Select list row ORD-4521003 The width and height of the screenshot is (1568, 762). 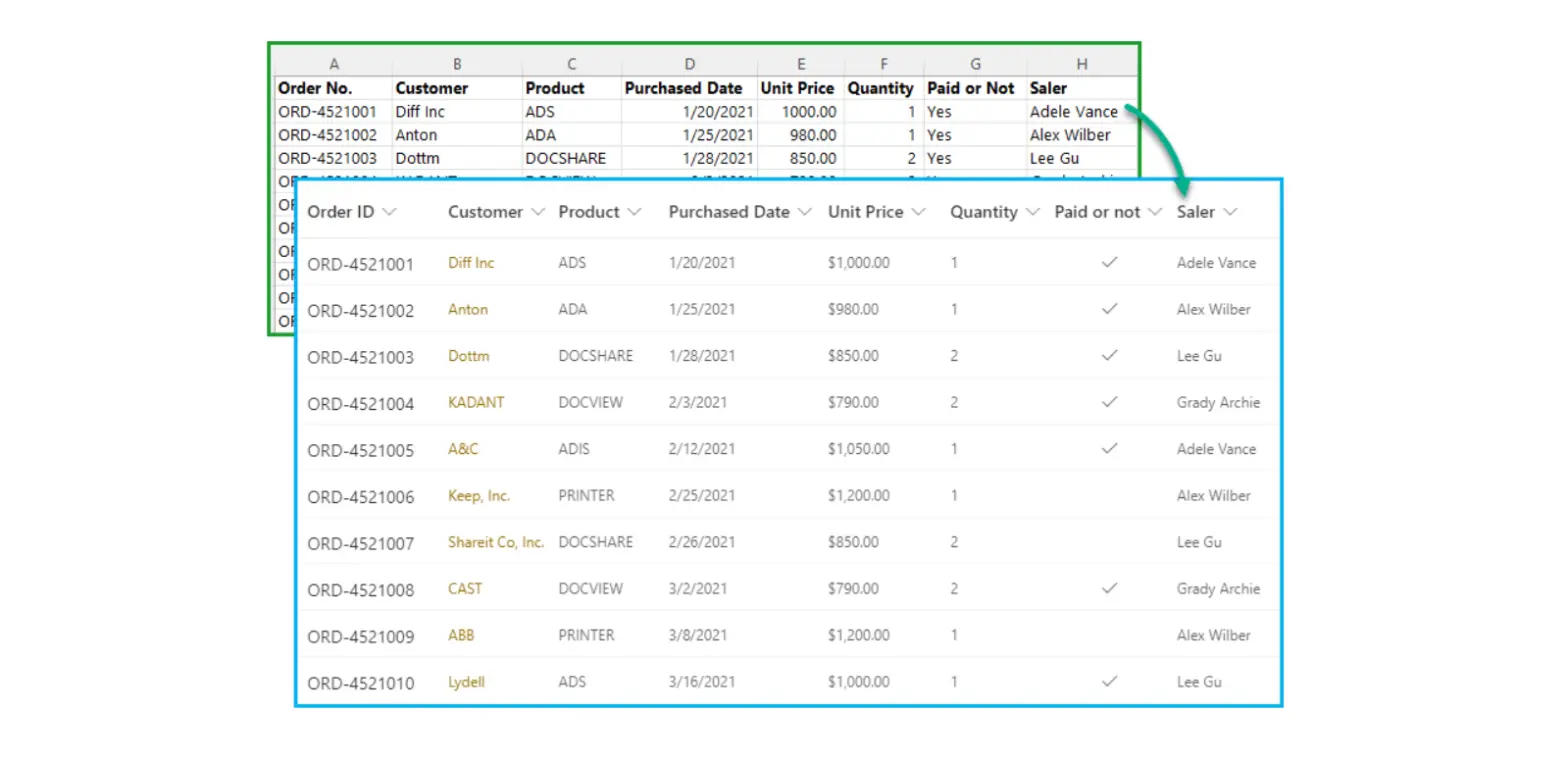click(x=789, y=356)
